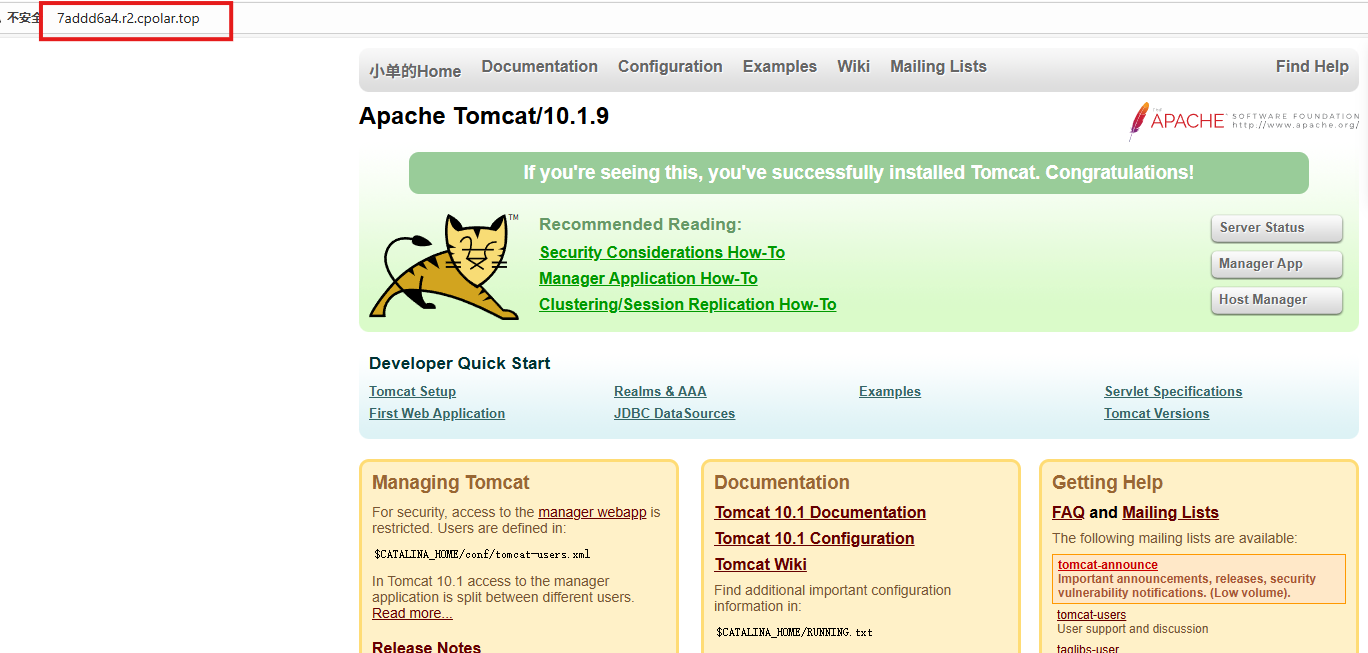Click the Manager App button

point(1276,264)
